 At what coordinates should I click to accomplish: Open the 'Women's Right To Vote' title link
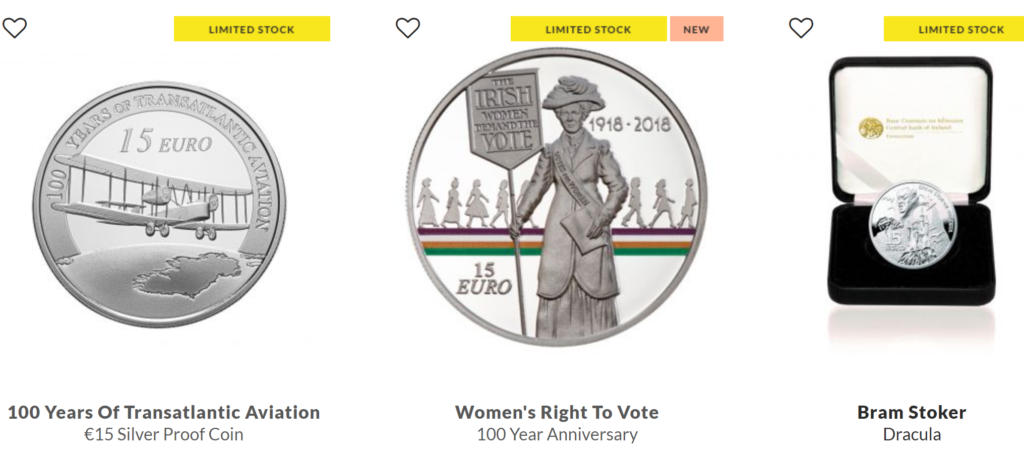tap(557, 412)
